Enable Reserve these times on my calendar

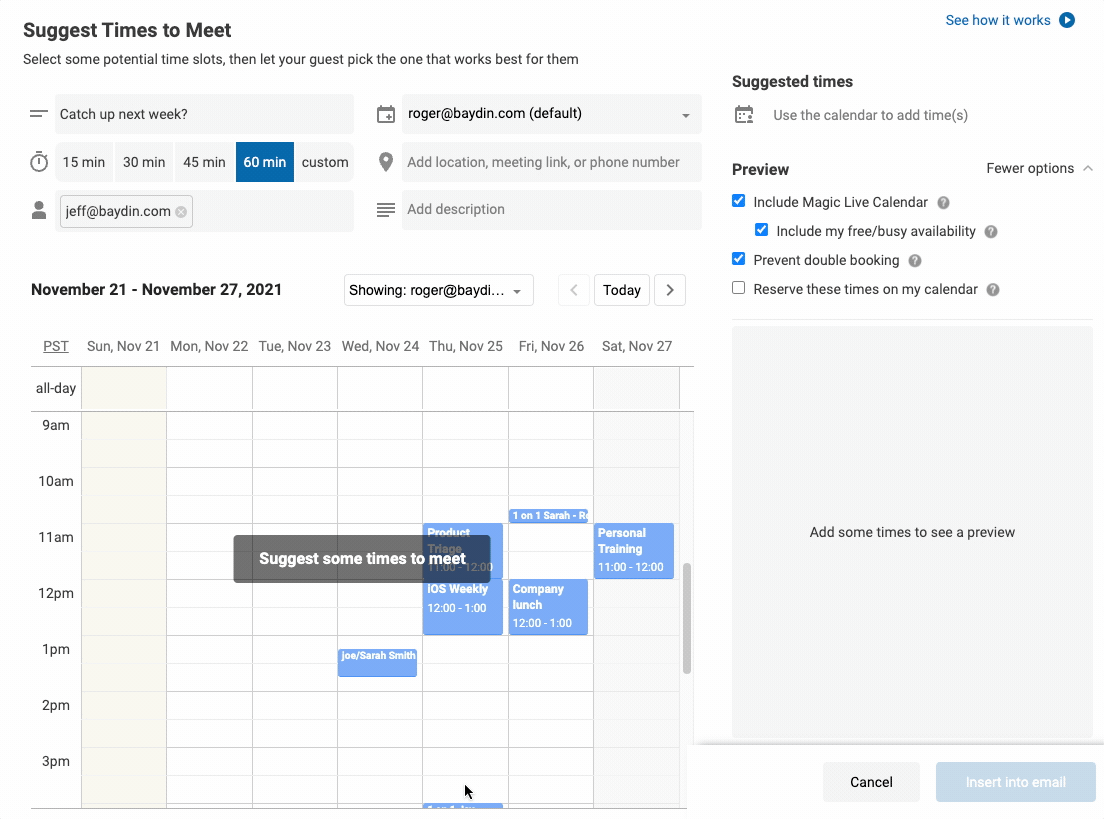739,288
